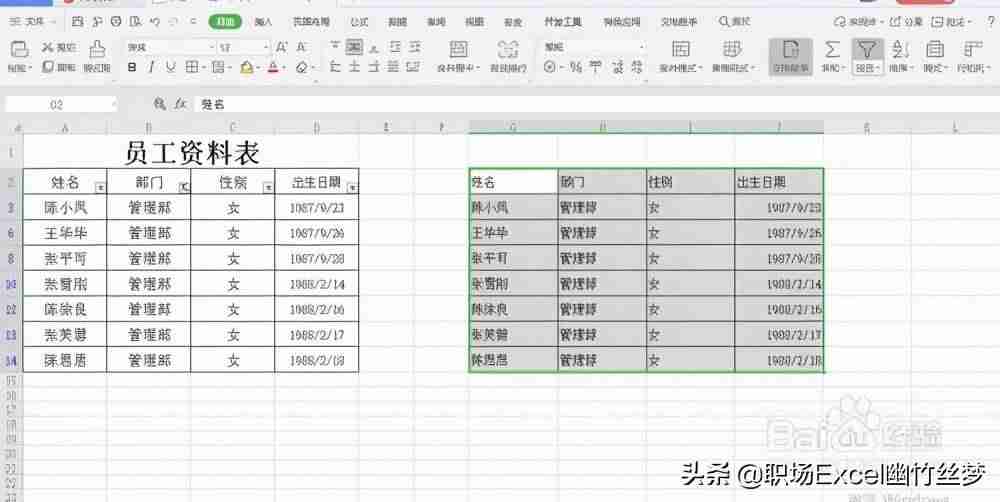Screen dimensions: 1000x502
Task: Expand the Name Box dropdown arrow
Action: coord(114,105)
